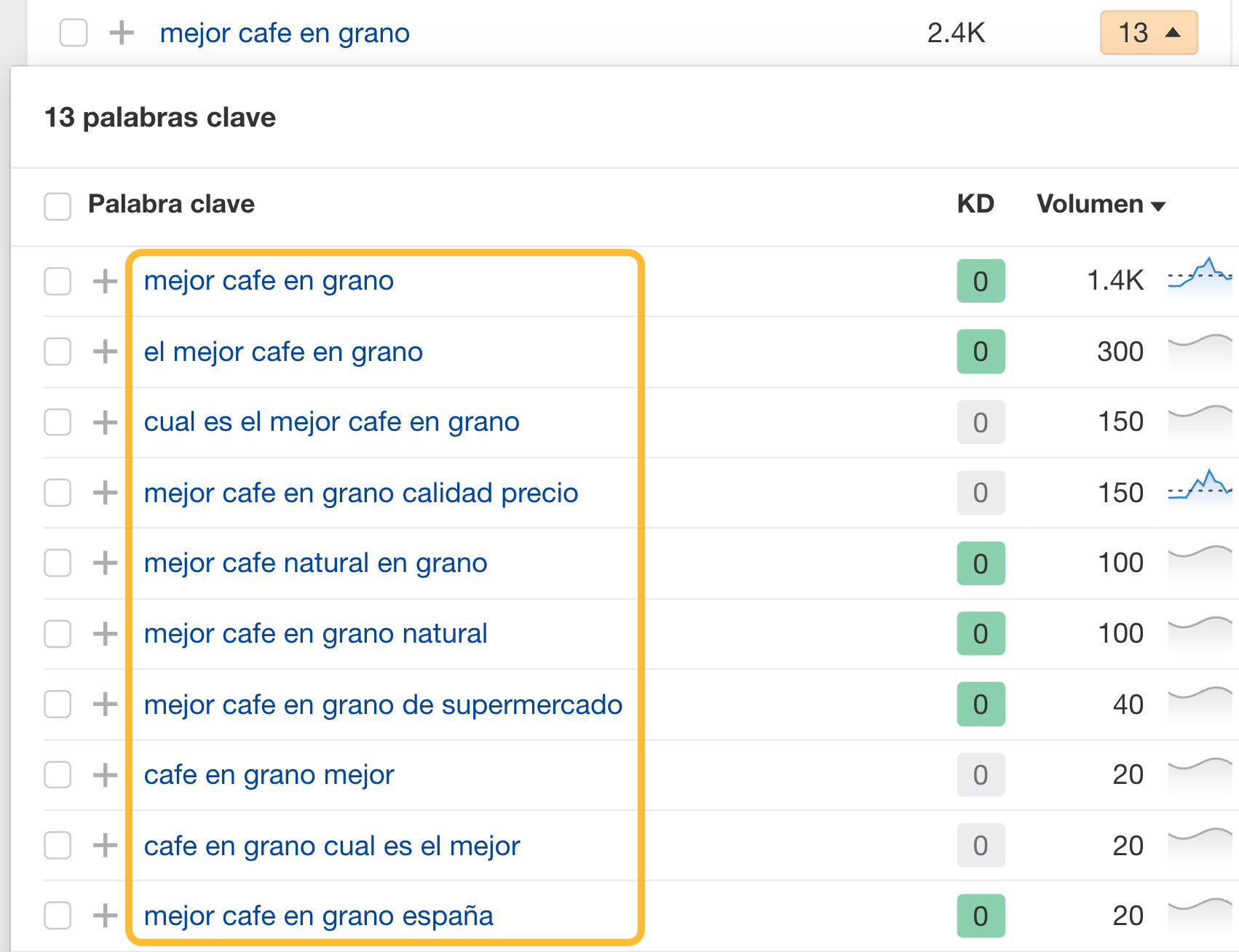The height and width of the screenshot is (952, 1239).
Task: Click the plus icon beside 'mejor cafe en grano de supermercado'
Action: coord(106,704)
